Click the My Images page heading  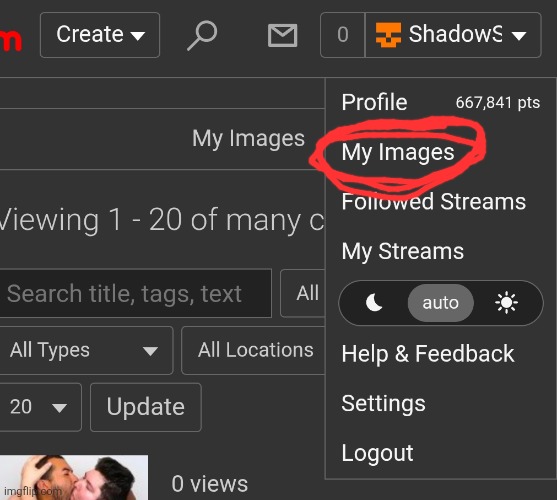point(248,138)
